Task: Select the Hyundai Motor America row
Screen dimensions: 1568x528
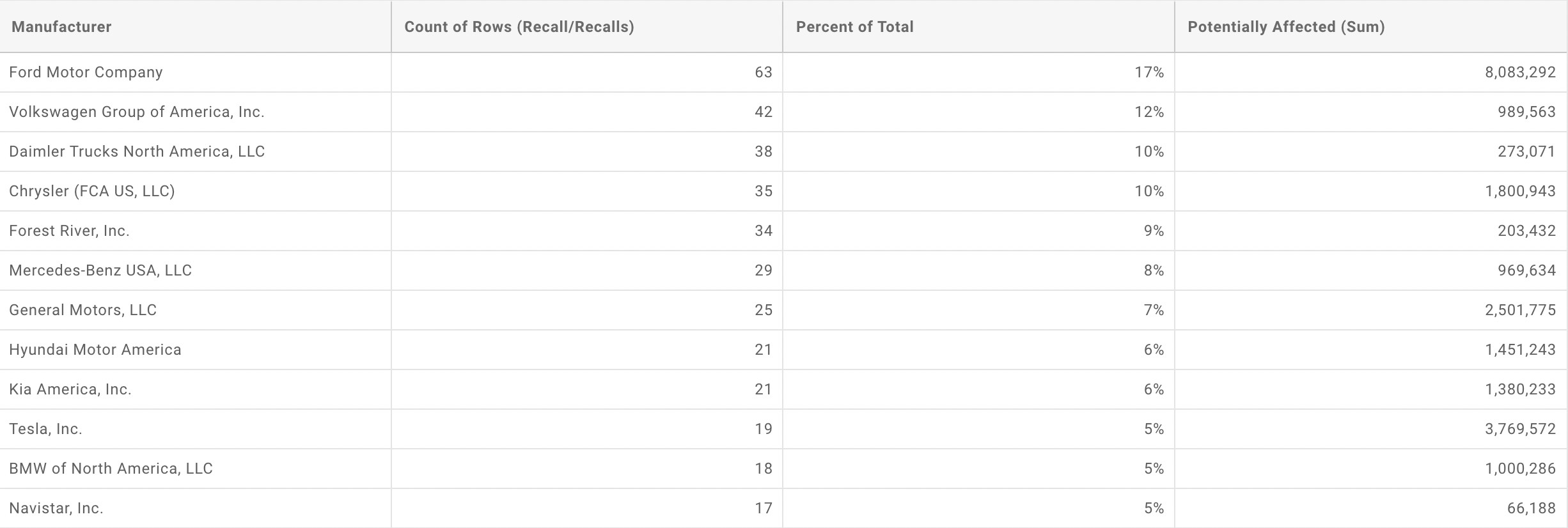Action: (784, 350)
